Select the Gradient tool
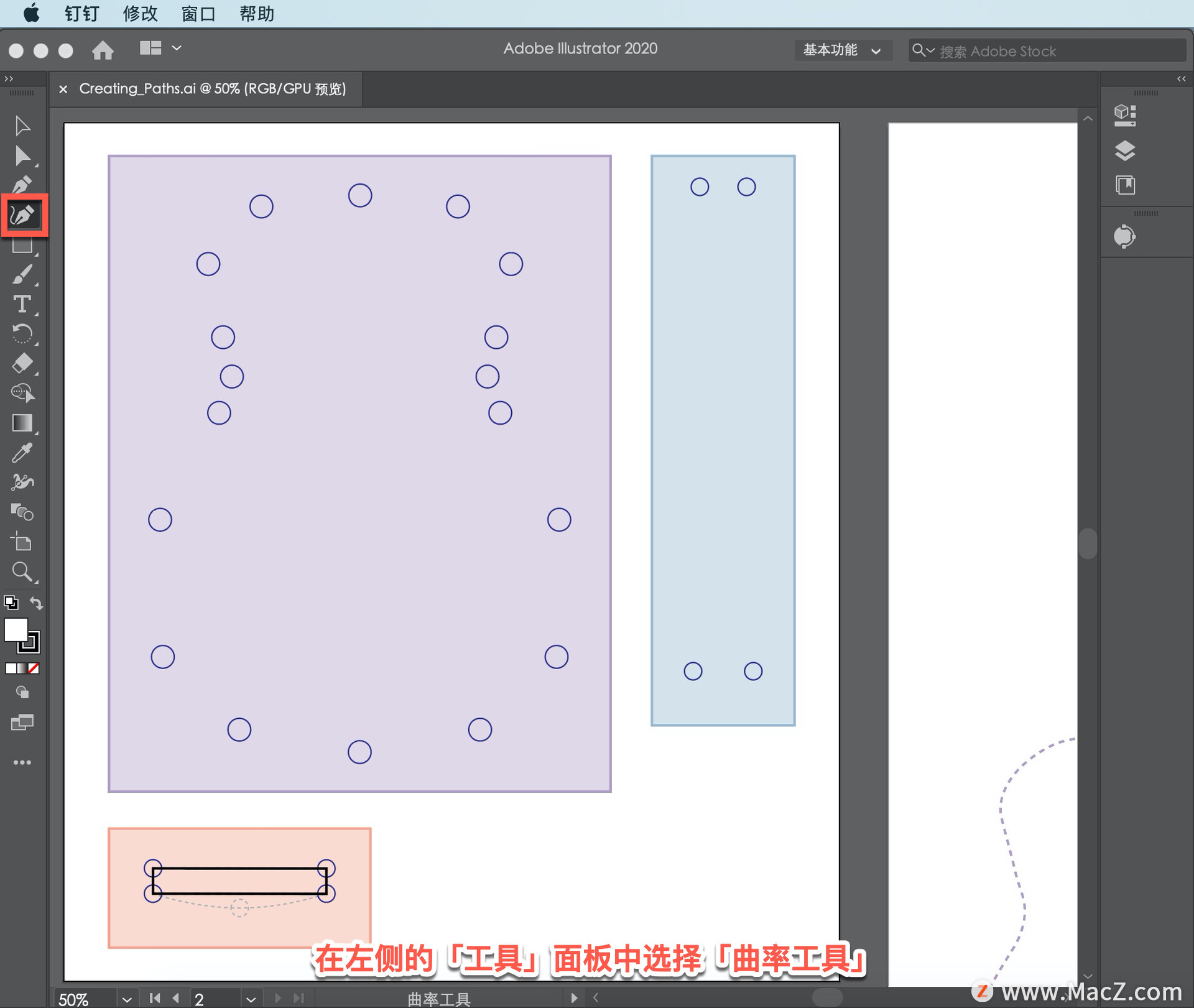The image size is (1194, 1008). click(22, 423)
